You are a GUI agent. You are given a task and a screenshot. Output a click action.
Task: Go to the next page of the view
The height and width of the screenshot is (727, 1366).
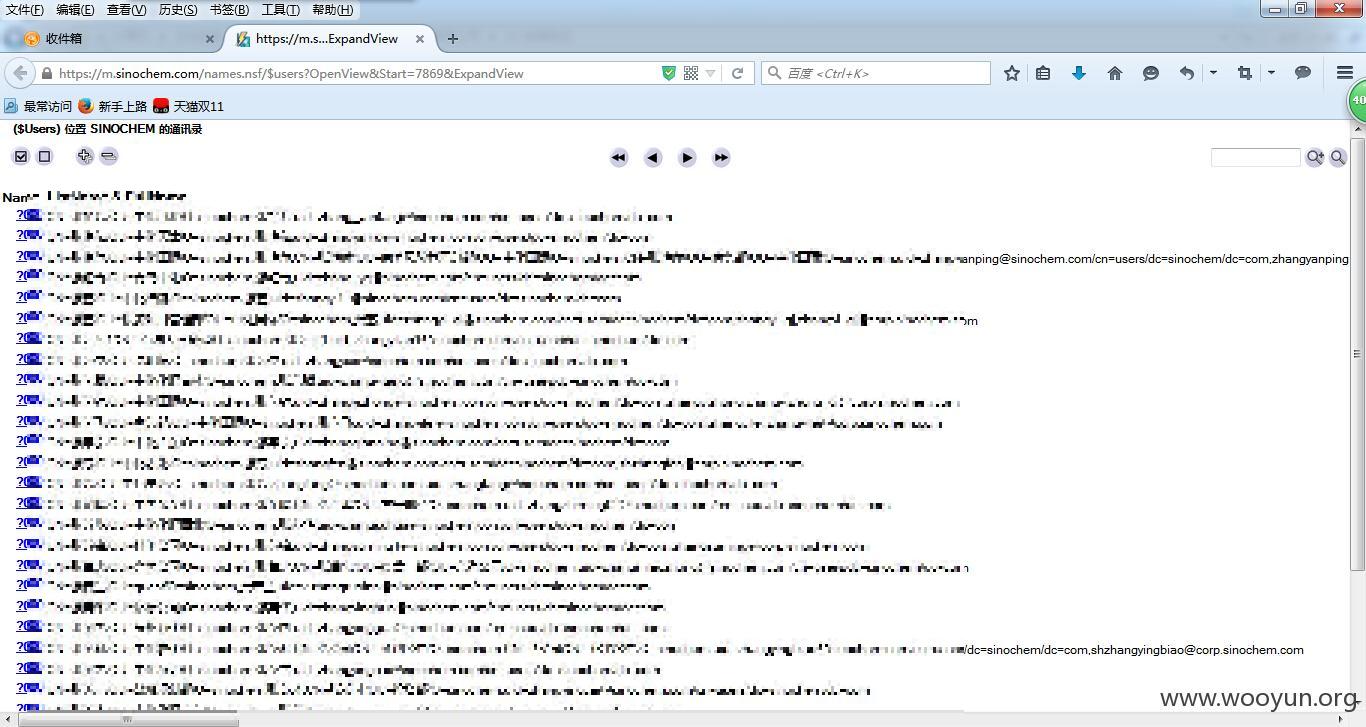point(687,157)
